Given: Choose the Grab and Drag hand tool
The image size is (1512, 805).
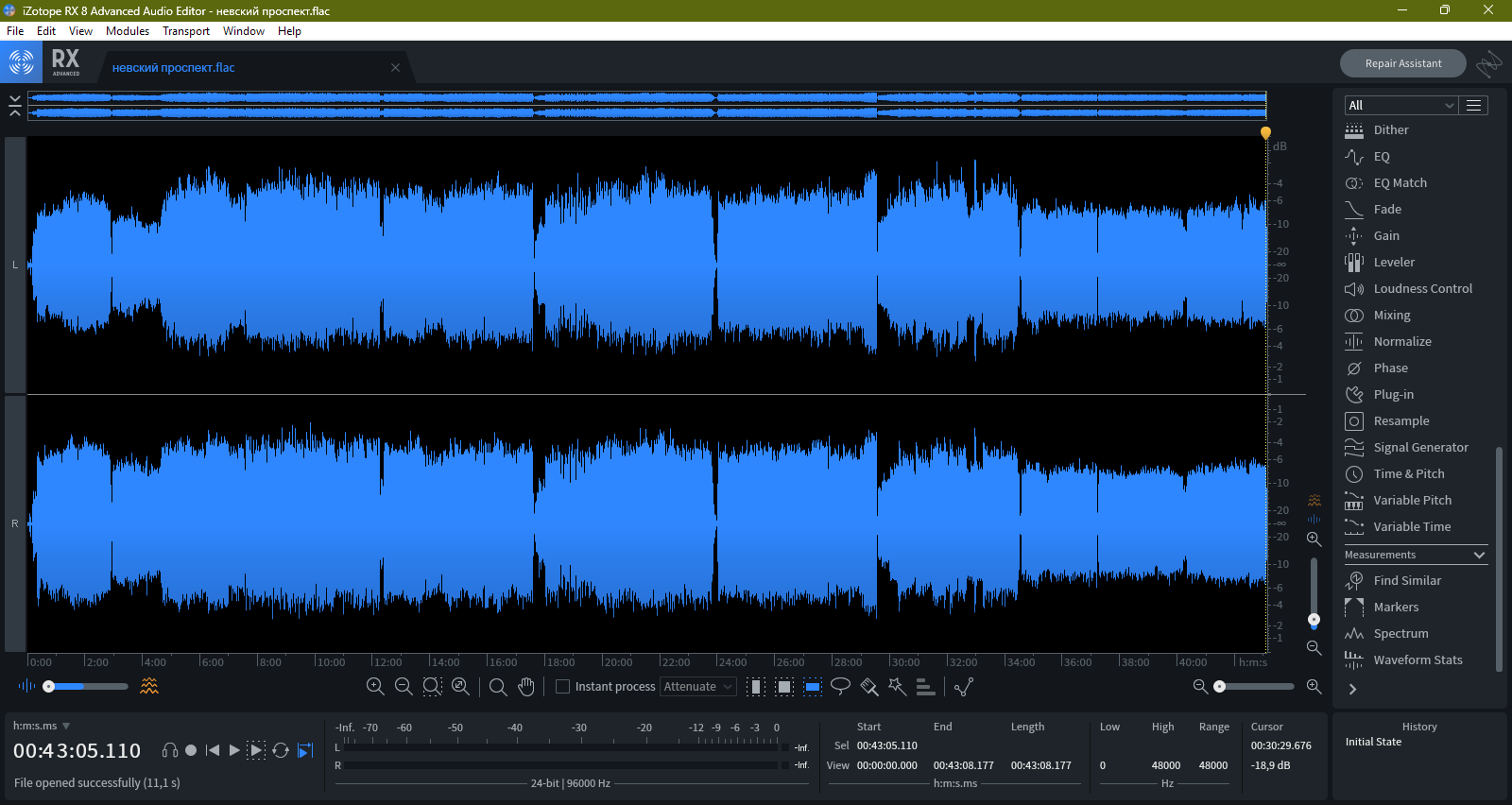Looking at the screenshot, I should click(x=526, y=687).
